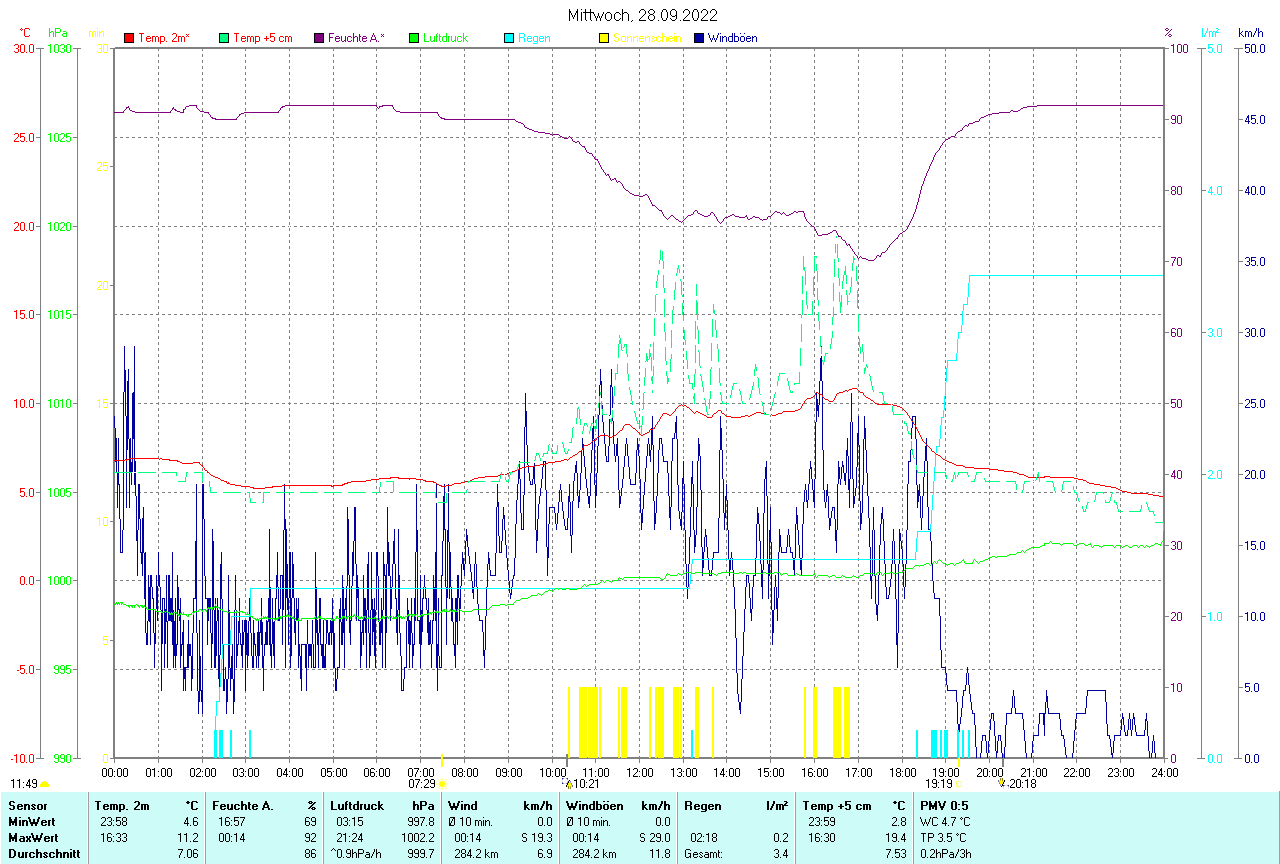
Task: Select the Sonnenschein legend label
Action: pos(647,38)
